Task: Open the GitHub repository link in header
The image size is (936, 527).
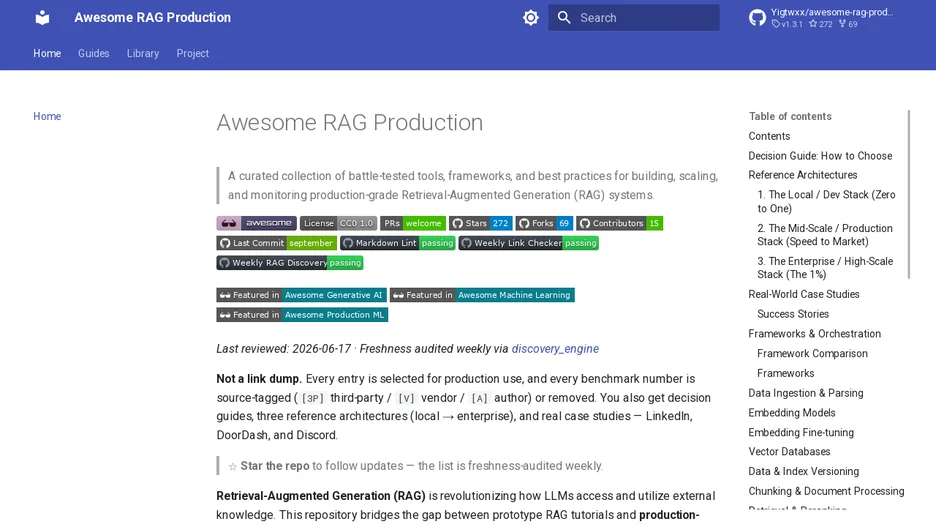Action: tap(823, 17)
